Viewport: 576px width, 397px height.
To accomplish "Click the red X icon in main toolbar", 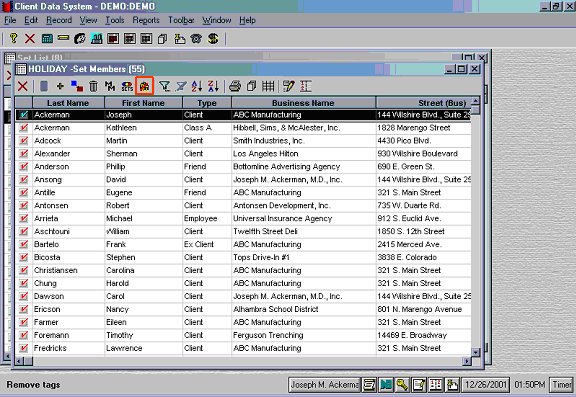I will pyautogui.click(x=30, y=38).
